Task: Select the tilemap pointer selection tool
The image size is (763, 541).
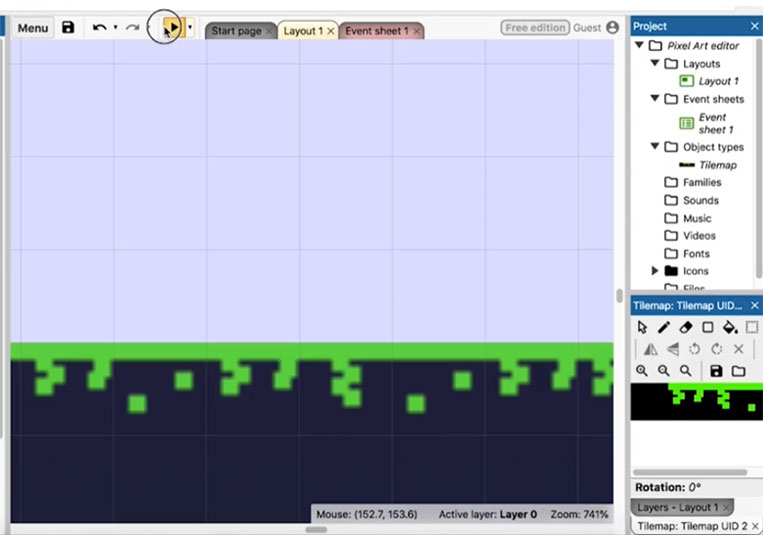Action: pos(642,327)
